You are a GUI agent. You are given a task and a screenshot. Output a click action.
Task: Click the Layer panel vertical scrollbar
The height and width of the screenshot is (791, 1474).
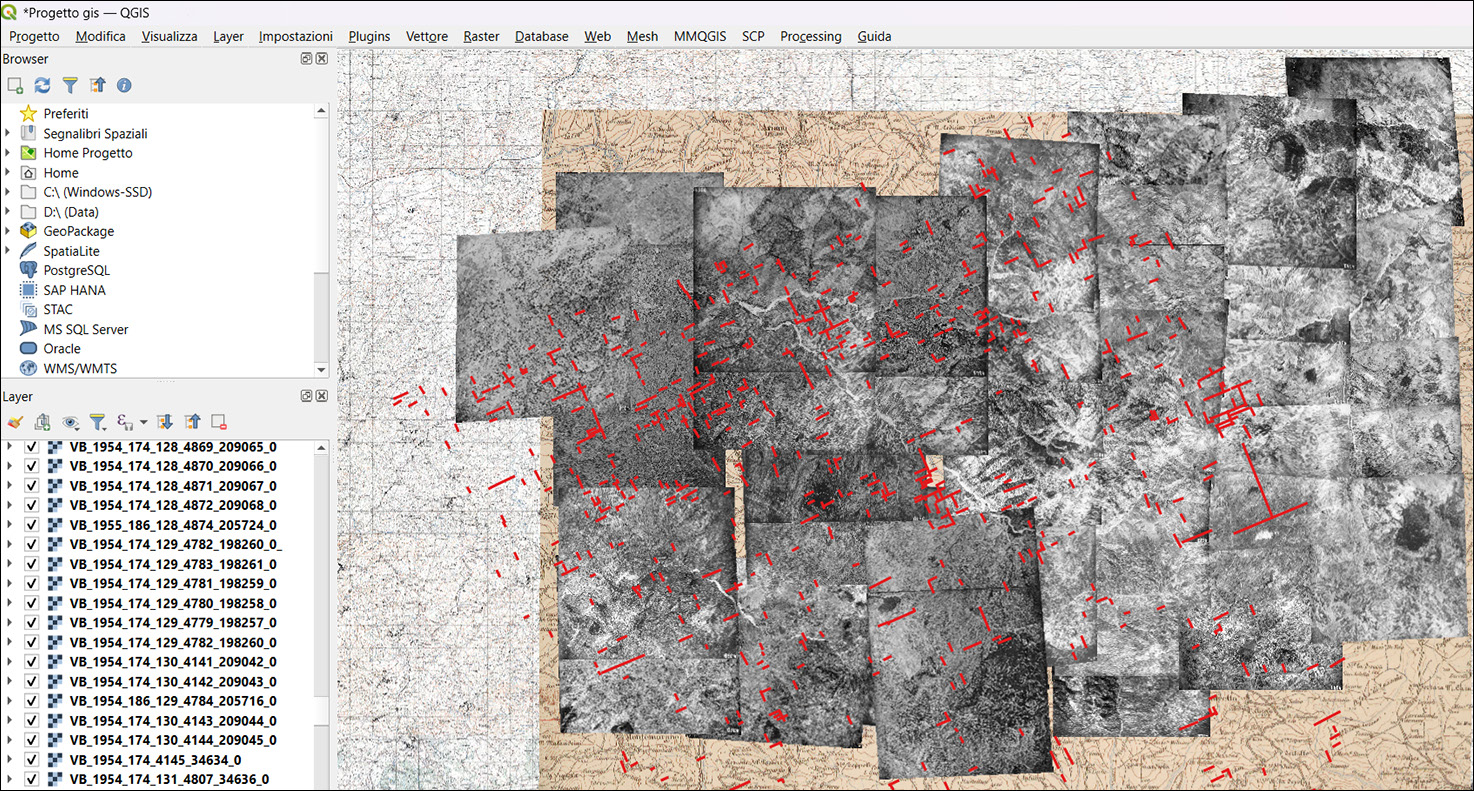pyautogui.click(x=321, y=600)
